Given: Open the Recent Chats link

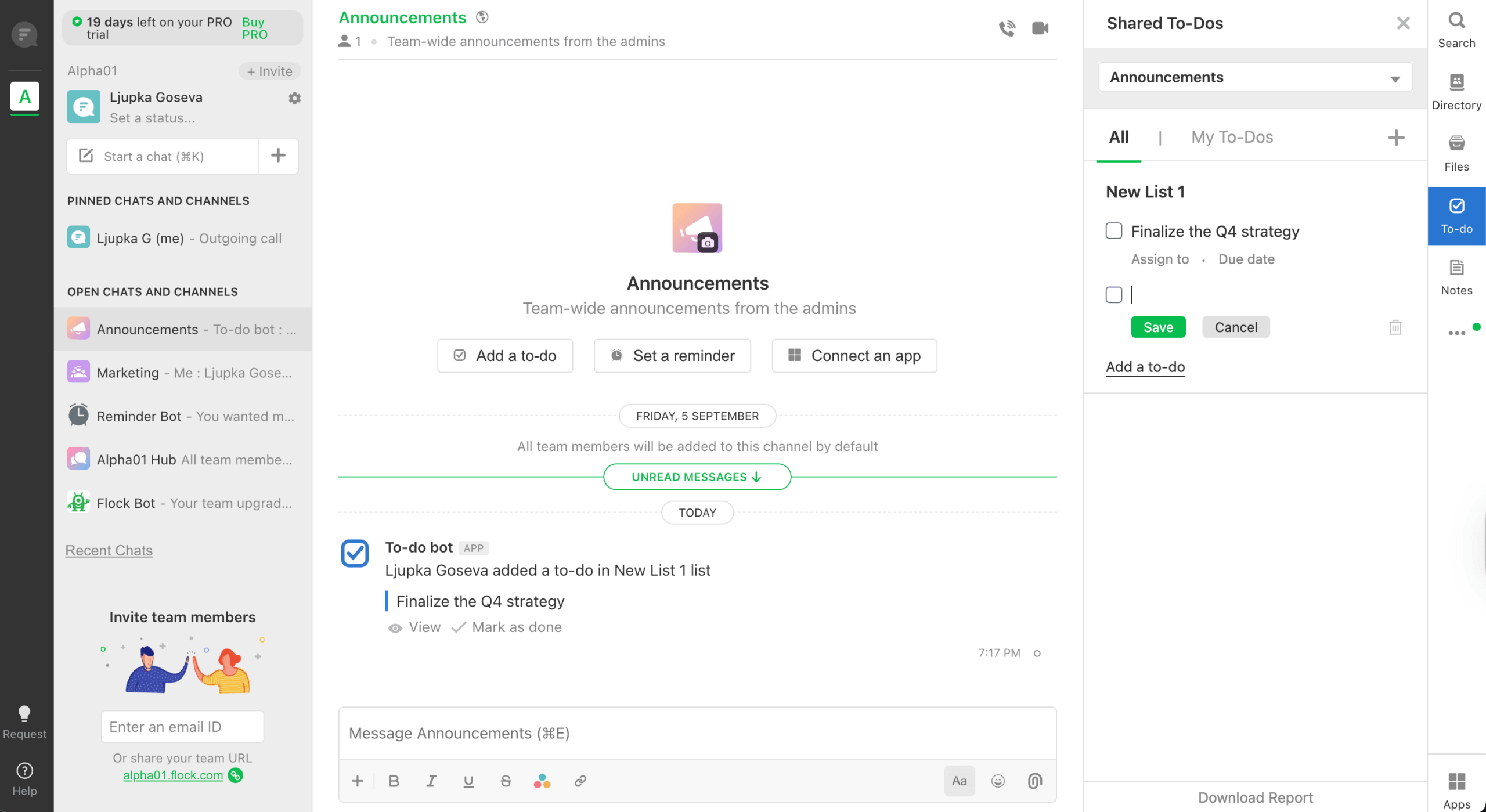Looking at the screenshot, I should click(109, 551).
